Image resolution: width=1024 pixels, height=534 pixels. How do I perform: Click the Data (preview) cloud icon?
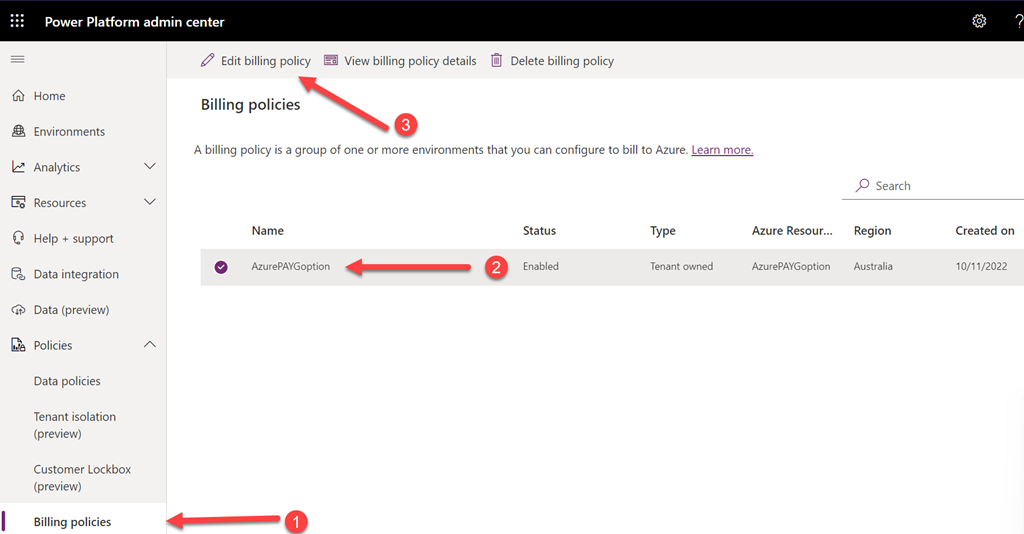tap(18, 310)
